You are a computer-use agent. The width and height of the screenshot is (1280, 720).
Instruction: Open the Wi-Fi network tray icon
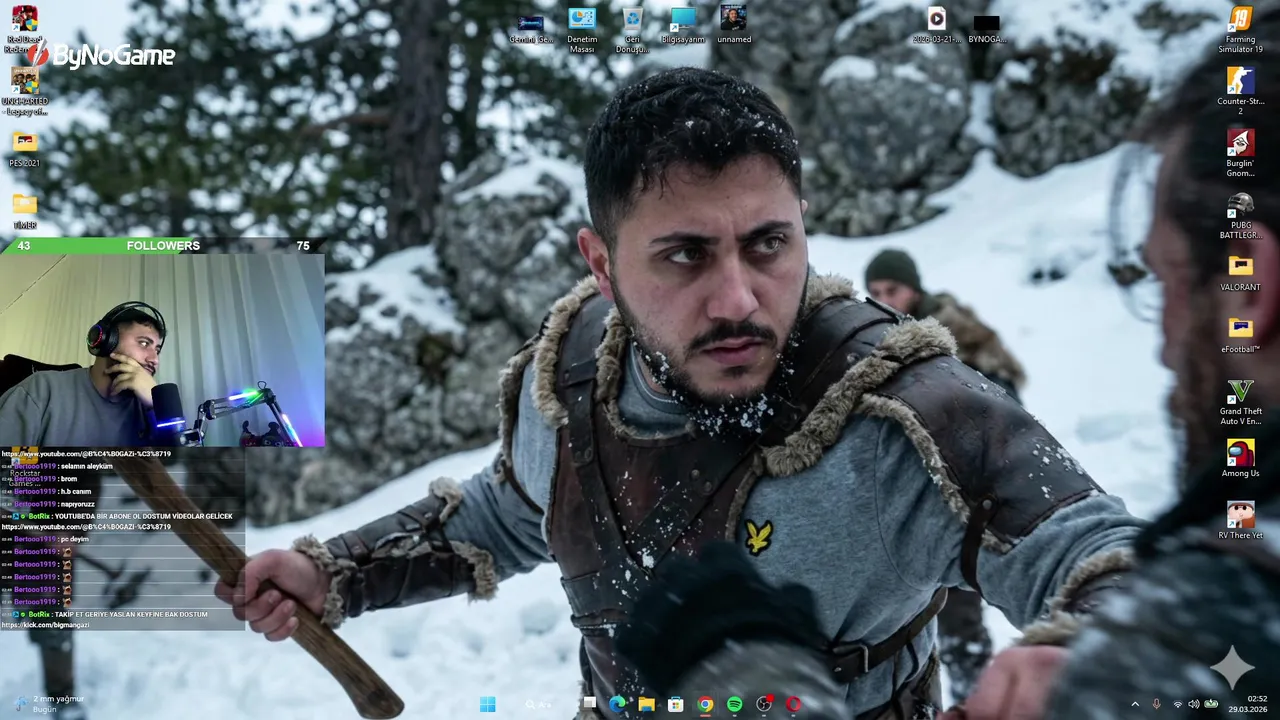1177,704
